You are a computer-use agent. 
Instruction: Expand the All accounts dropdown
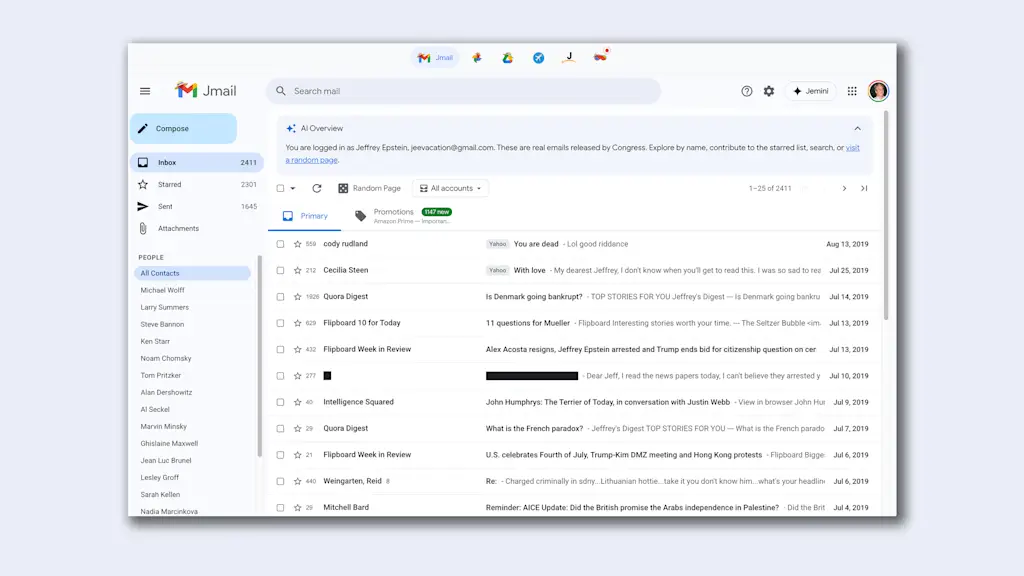pyautogui.click(x=451, y=188)
